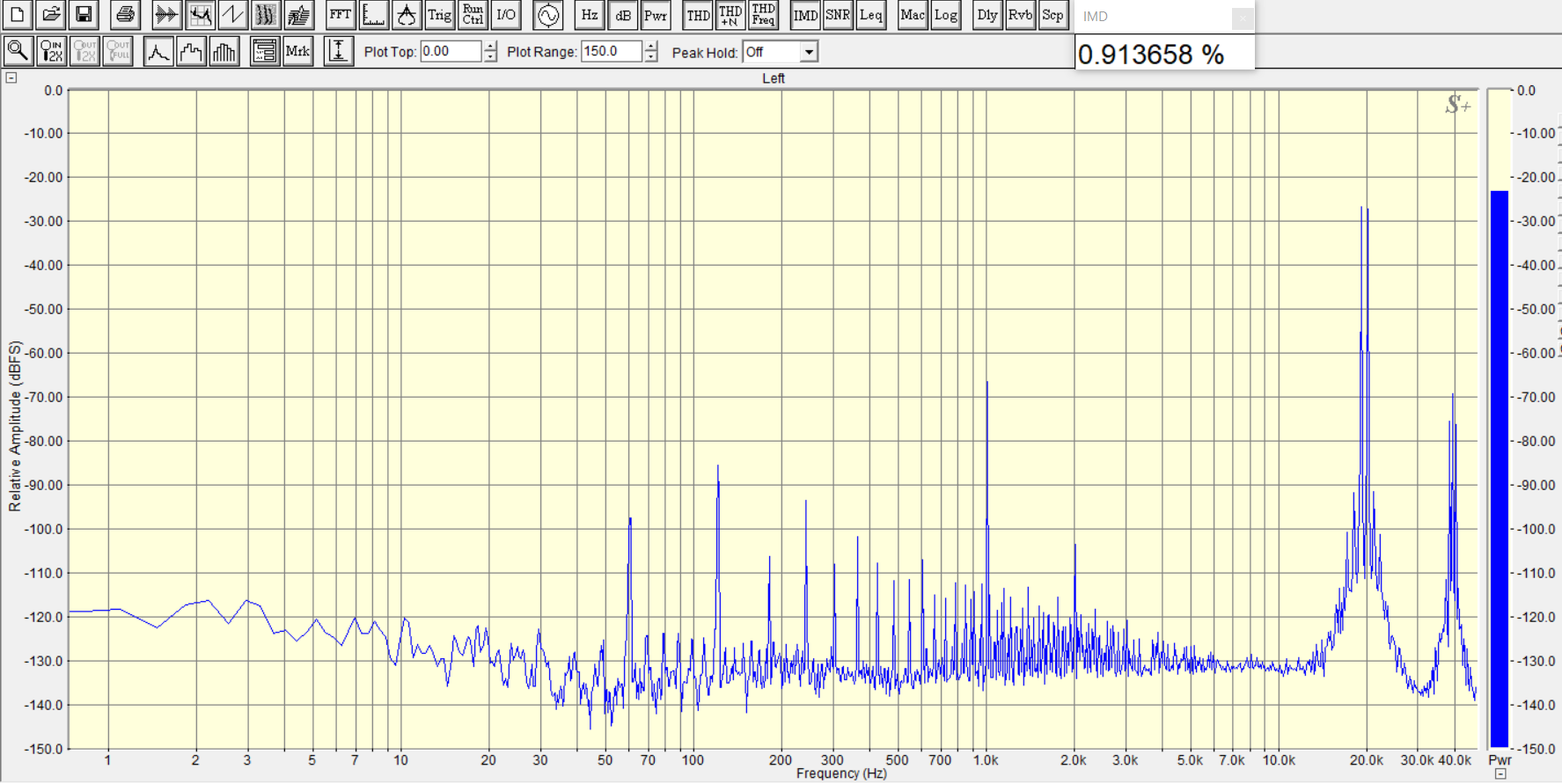Image resolution: width=1562 pixels, height=784 pixels.
Task: Close the IMD readout window
Action: pos(1242,17)
